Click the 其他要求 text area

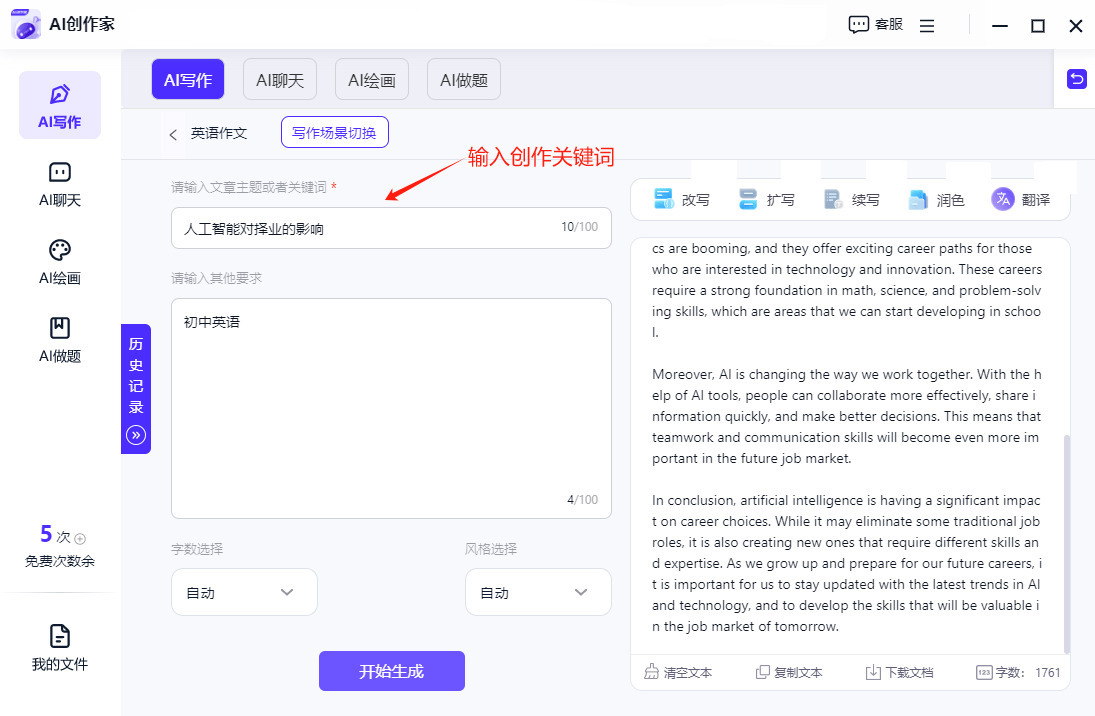391,409
